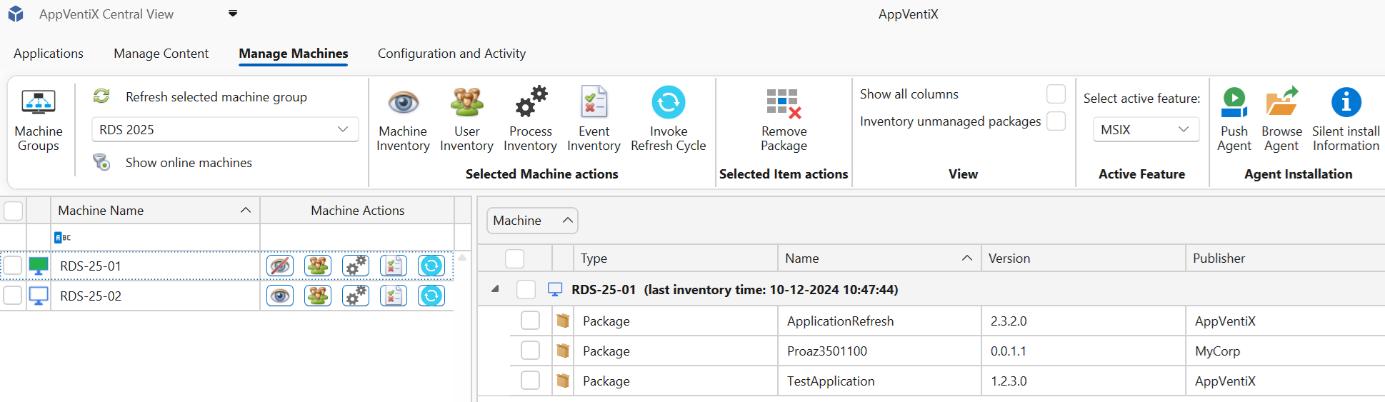Click the Machine grouping chip
This screenshot has height=402, width=1385.
click(532, 220)
